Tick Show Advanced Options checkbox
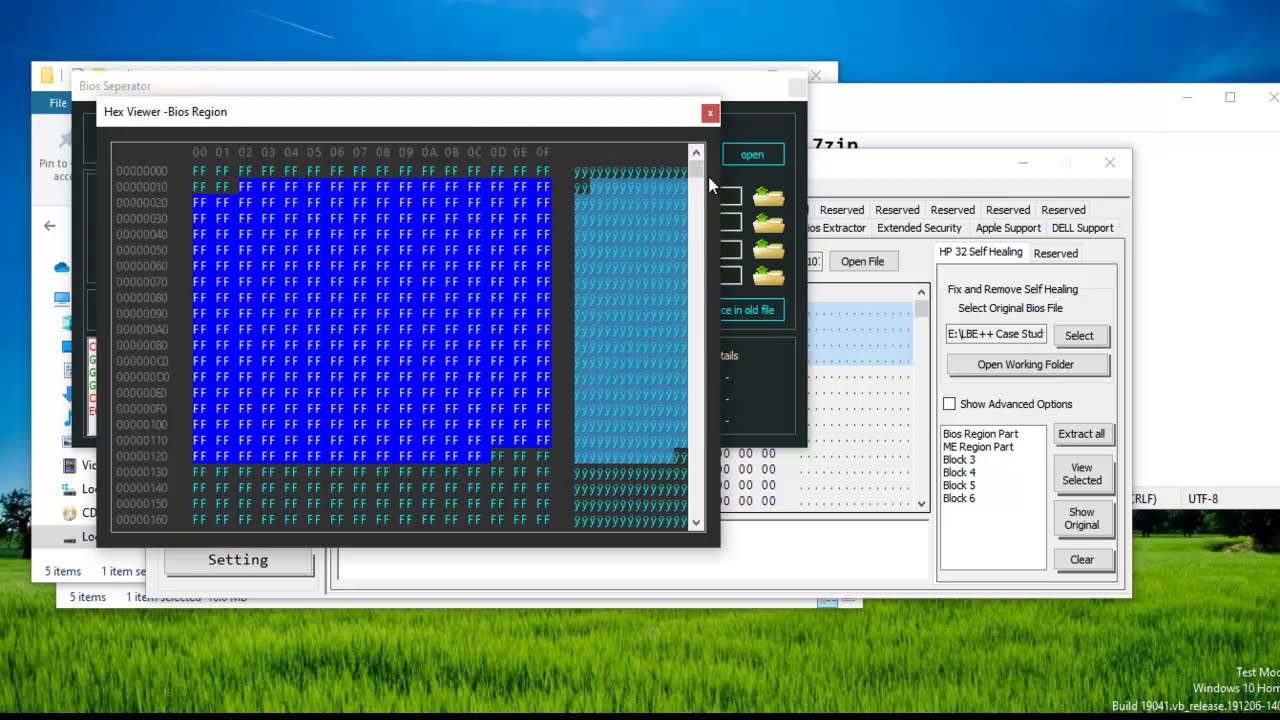 949,404
